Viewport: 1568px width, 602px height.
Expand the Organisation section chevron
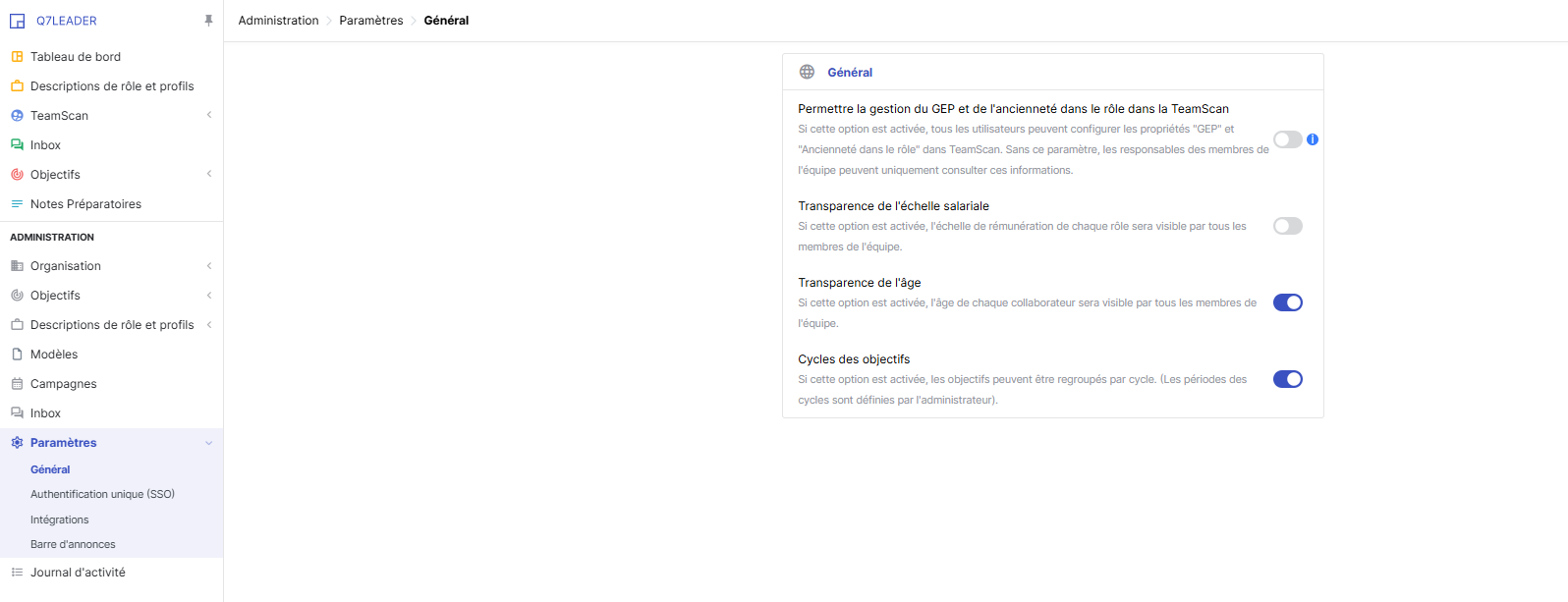pyautogui.click(x=209, y=266)
